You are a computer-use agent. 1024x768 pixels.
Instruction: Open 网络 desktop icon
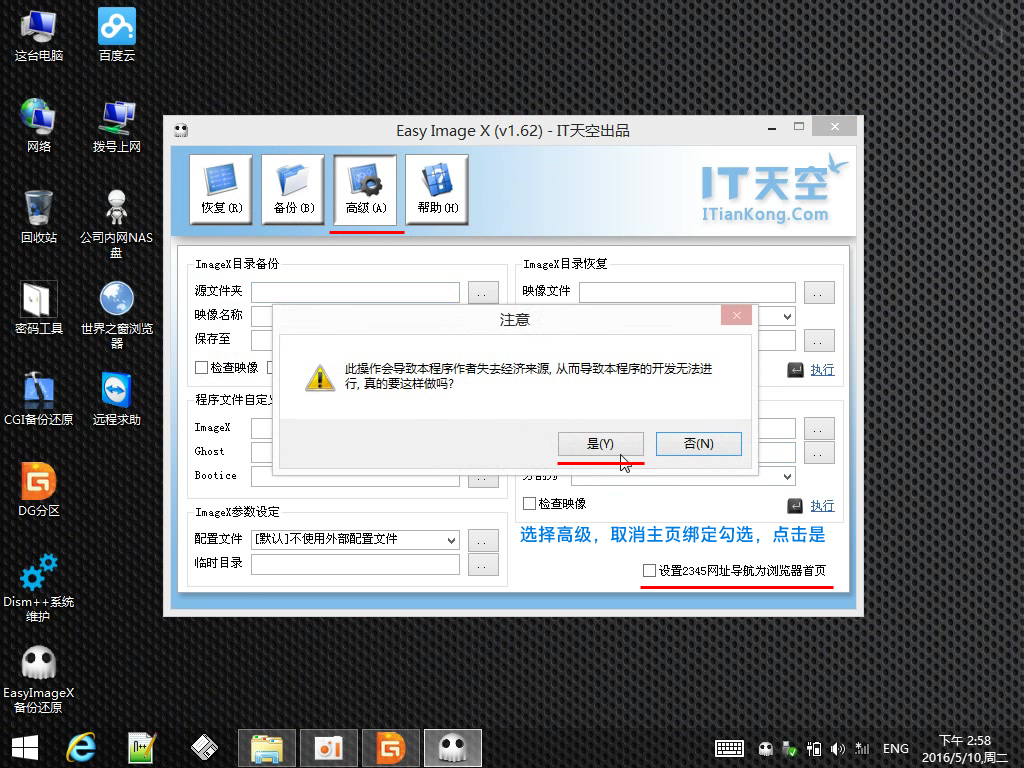click(39, 126)
